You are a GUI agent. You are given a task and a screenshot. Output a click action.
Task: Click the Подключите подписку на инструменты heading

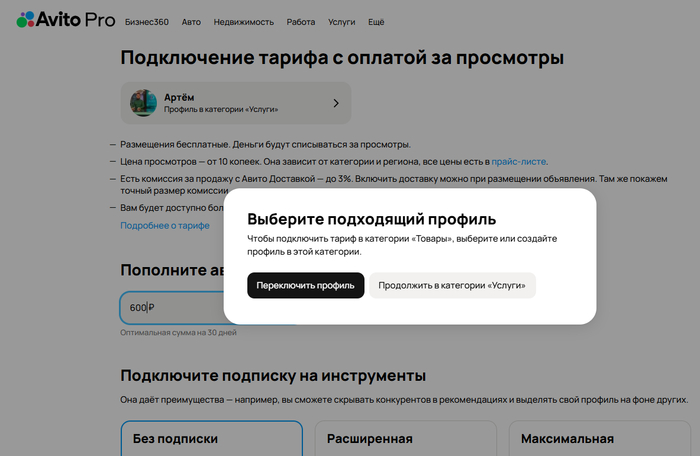[x=273, y=375]
